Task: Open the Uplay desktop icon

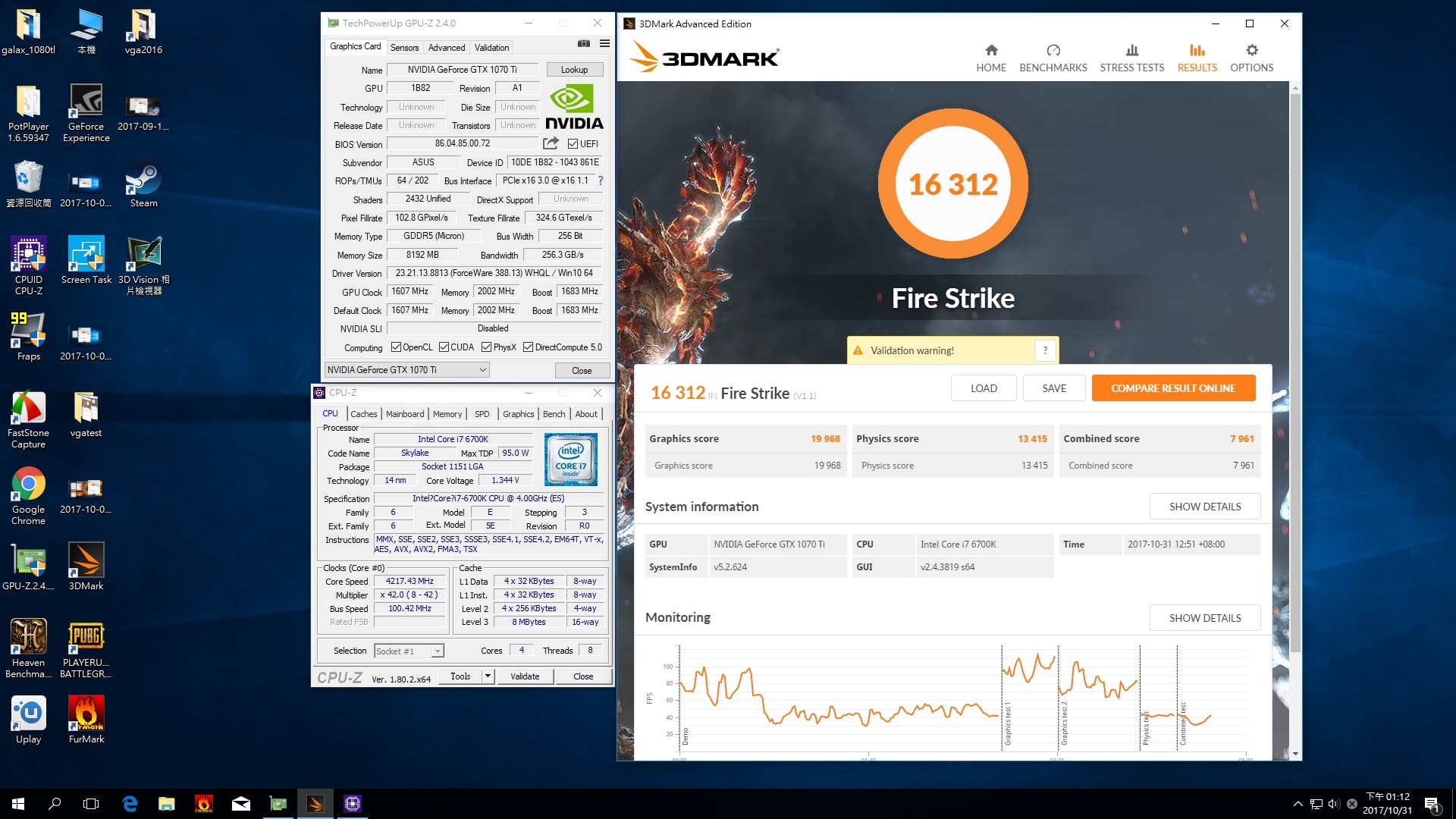Action: 29,719
